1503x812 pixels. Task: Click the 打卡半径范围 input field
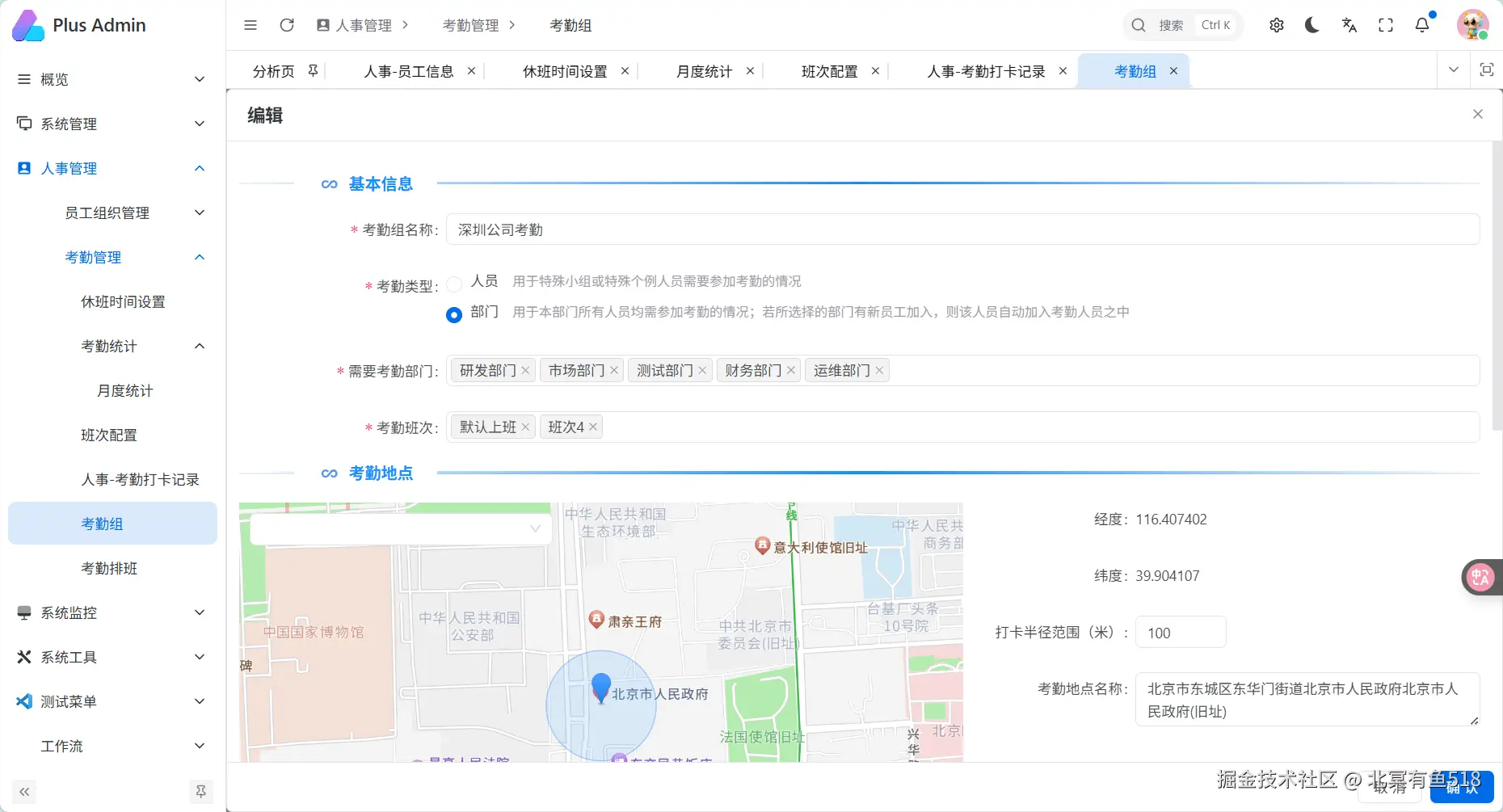[x=1181, y=633]
